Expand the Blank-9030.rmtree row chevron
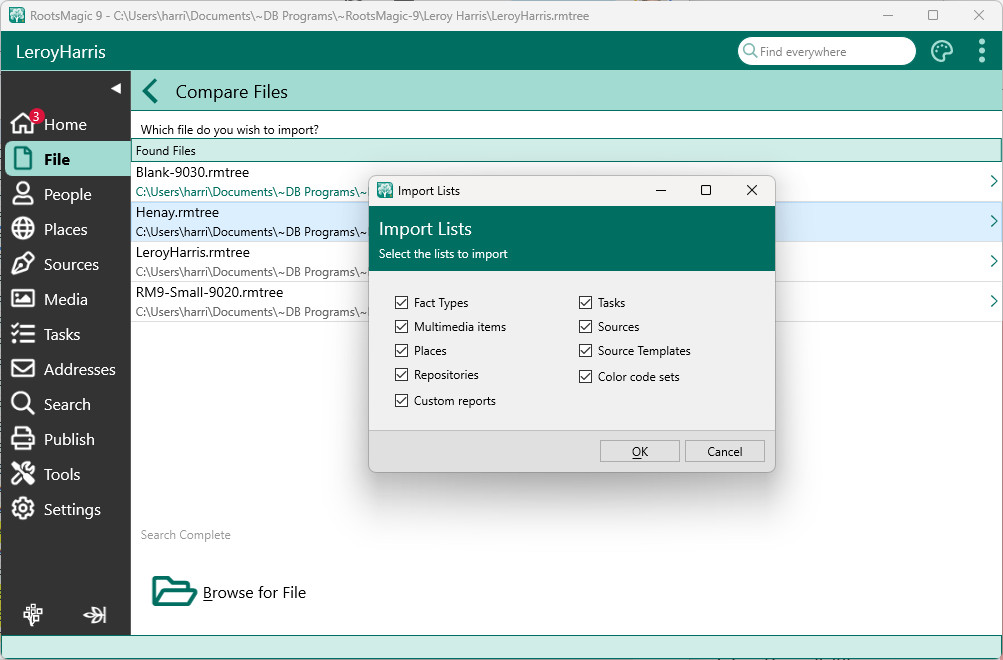 (993, 181)
